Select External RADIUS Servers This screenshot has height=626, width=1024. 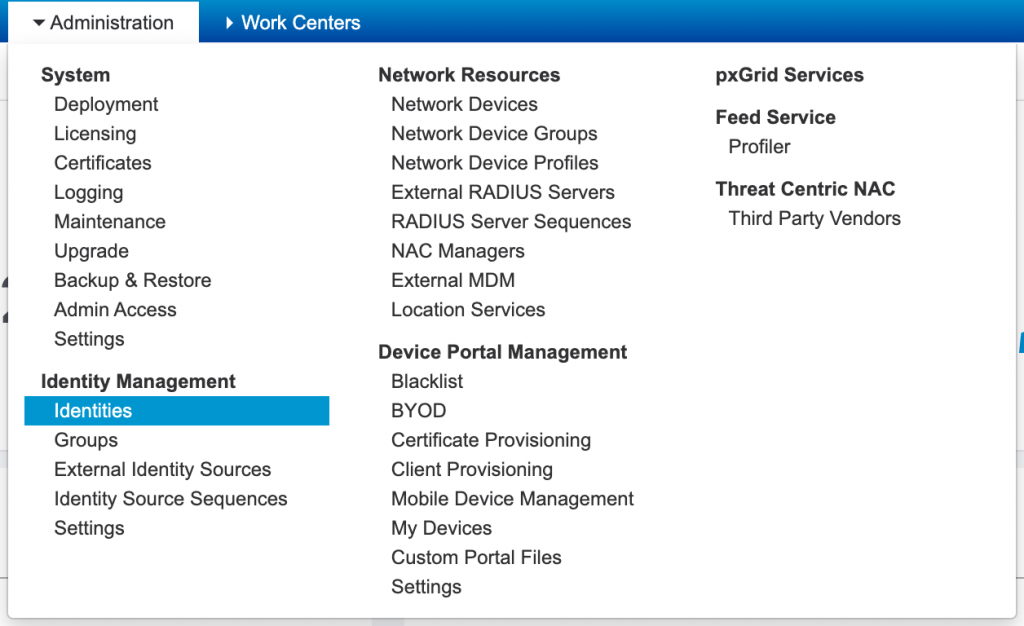click(503, 192)
